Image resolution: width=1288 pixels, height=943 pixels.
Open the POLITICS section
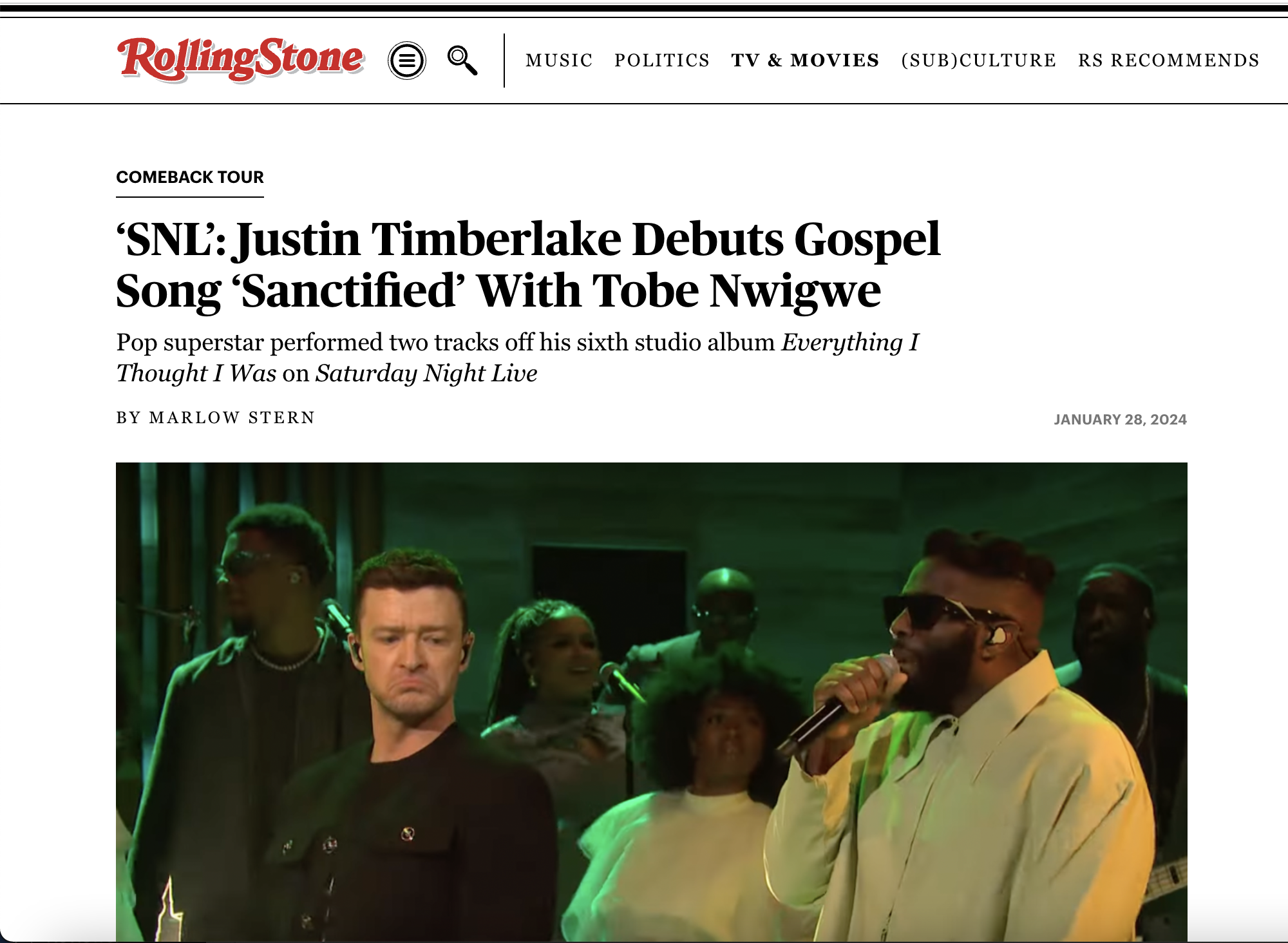click(x=662, y=61)
